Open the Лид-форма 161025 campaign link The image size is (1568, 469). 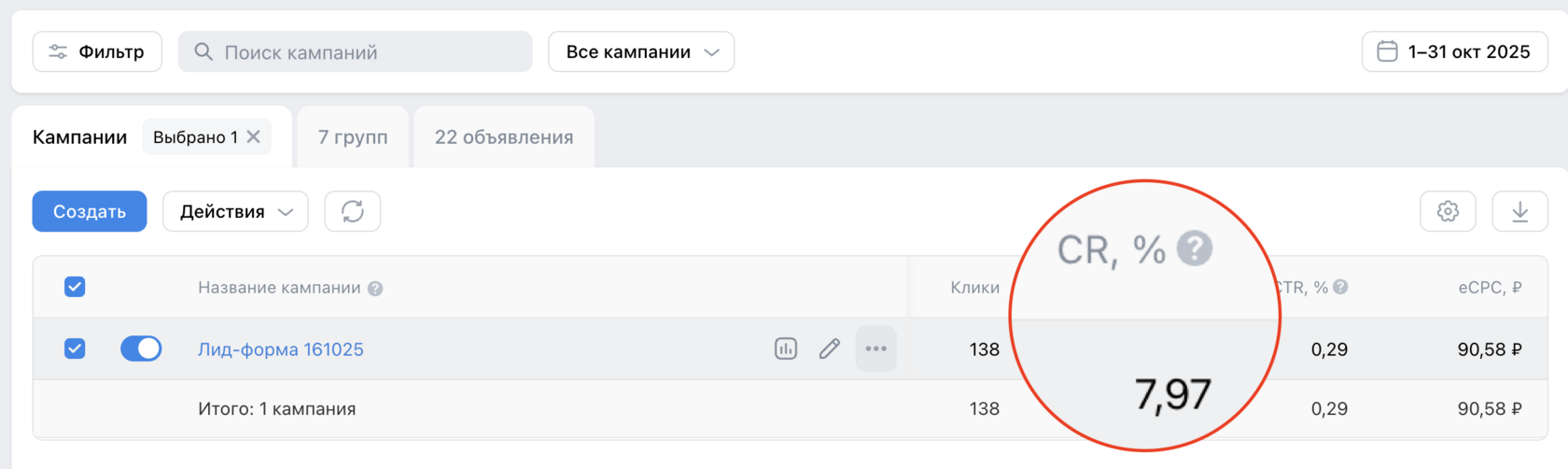(281, 349)
